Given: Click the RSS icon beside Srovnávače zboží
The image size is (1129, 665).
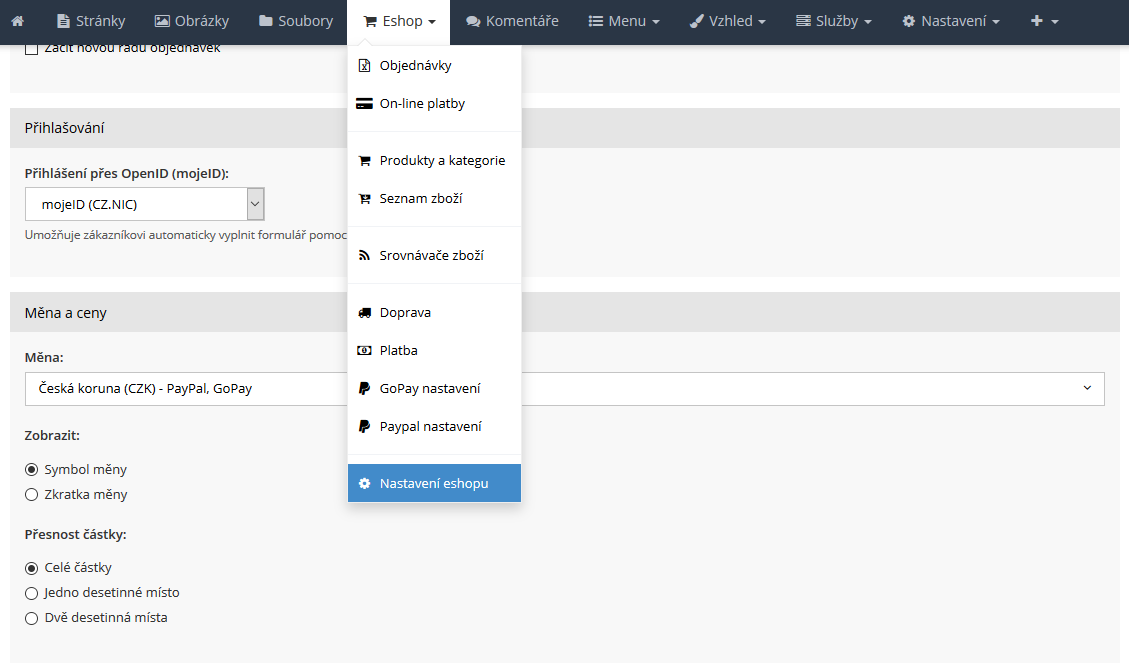Looking at the screenshot, I should point(364,256).
